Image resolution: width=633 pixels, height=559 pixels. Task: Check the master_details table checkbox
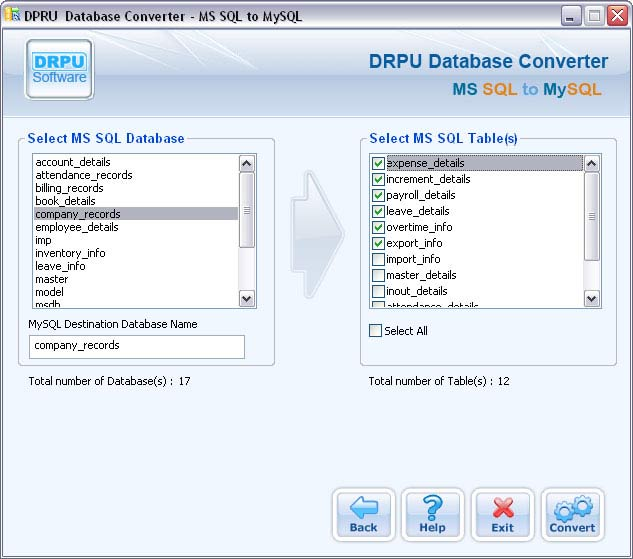pos(378,275)
